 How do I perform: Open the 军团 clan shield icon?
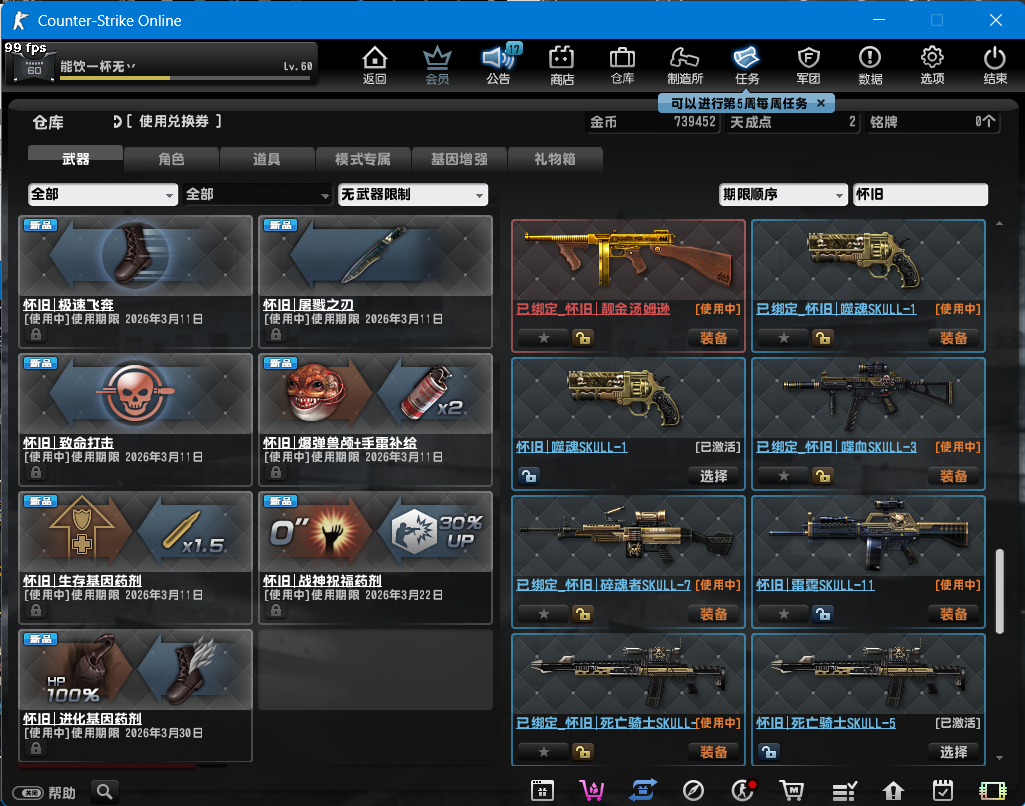point(809,65)
